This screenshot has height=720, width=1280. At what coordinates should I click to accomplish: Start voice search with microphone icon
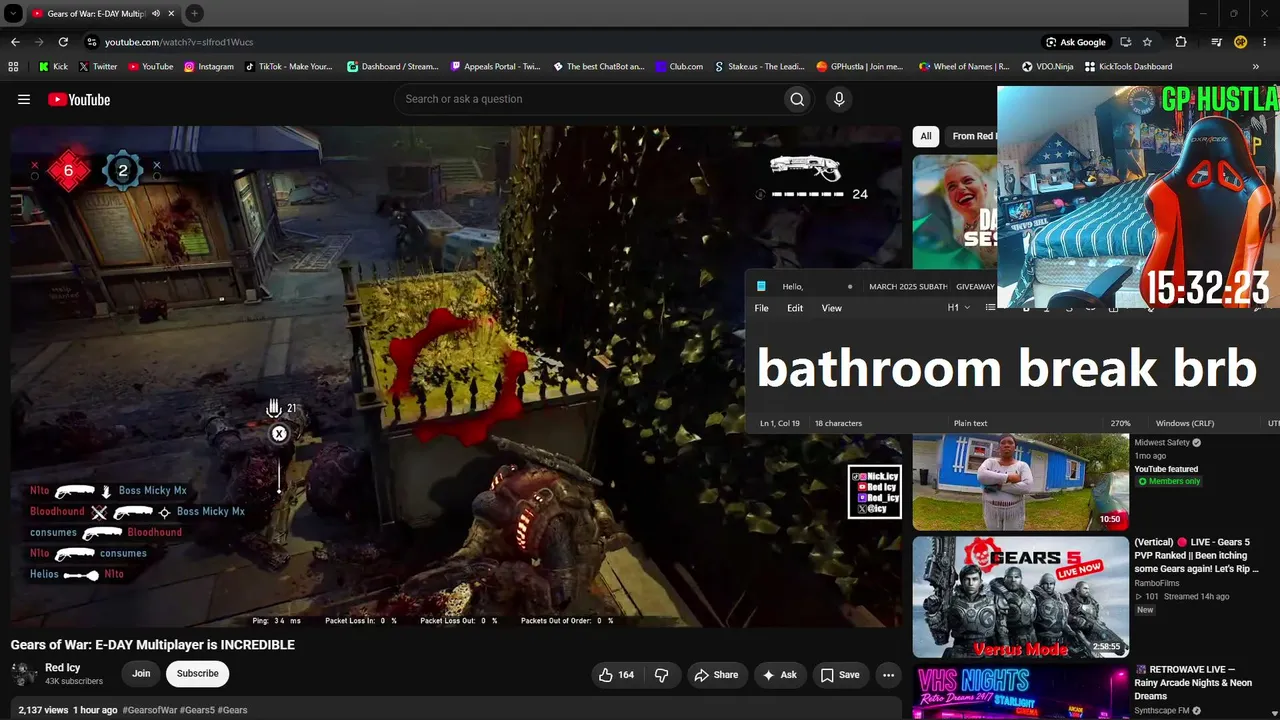839,99
